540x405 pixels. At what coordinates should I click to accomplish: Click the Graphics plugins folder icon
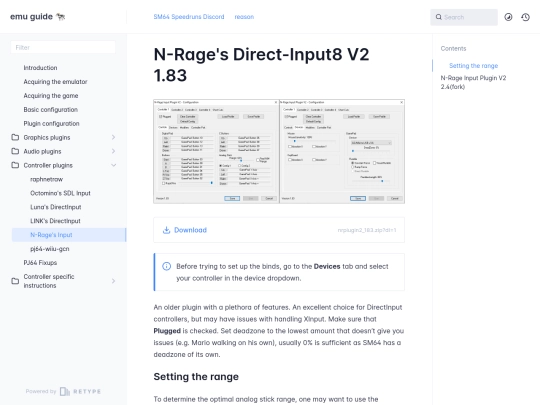[x=15, y=137]
